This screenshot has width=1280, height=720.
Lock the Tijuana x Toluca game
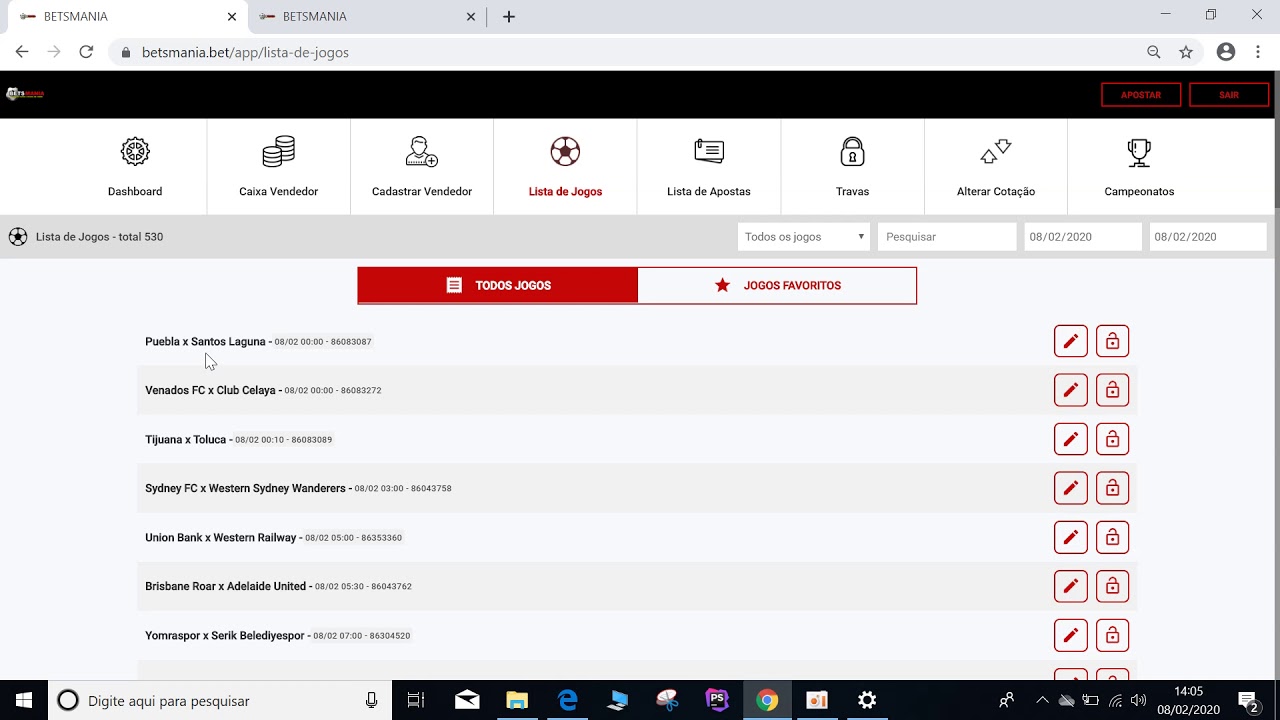[1112, 439]
